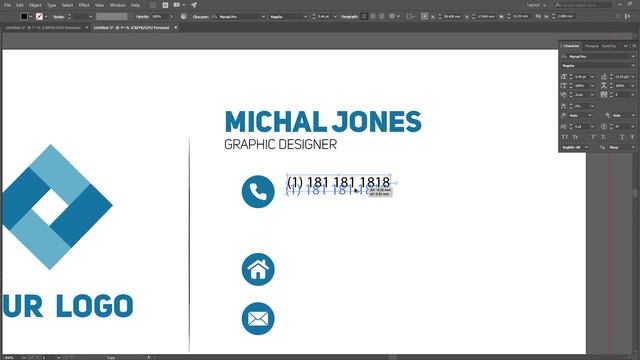
Task: Open the English: UK language dropdown
Action: point(576,147)
